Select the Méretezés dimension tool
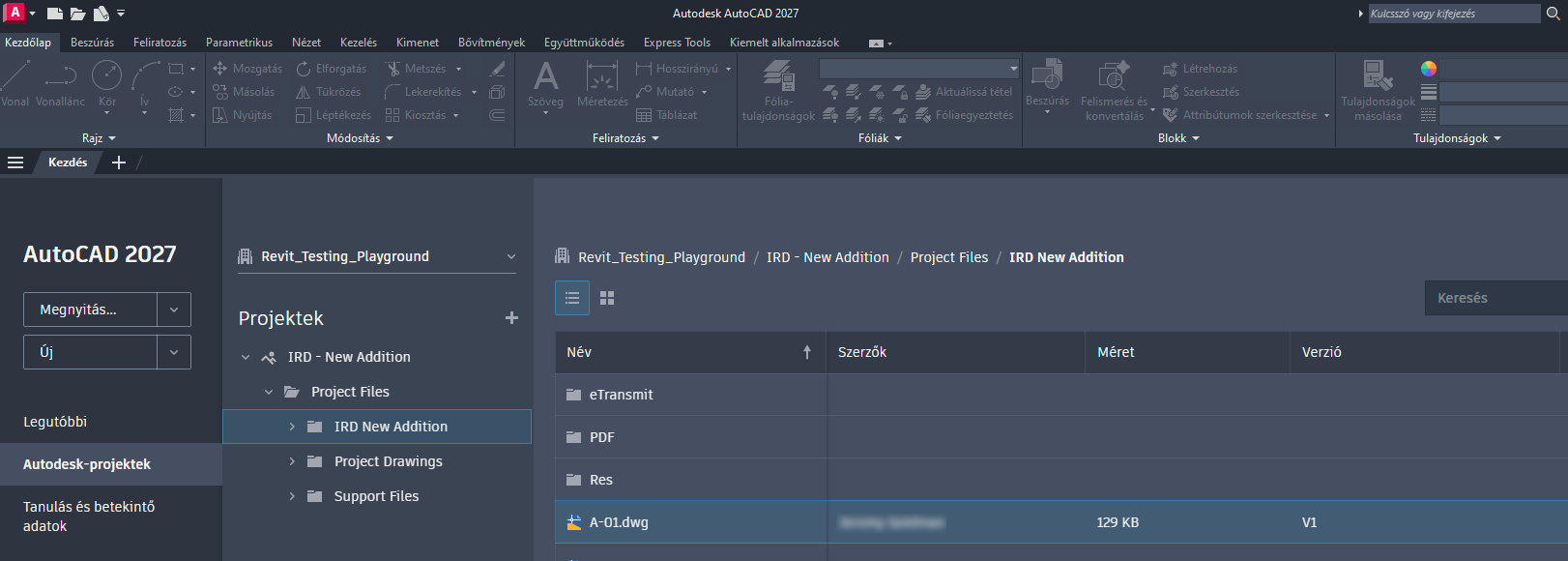Viewport: 1568px width, 561px height. click(x=602, y=84)
